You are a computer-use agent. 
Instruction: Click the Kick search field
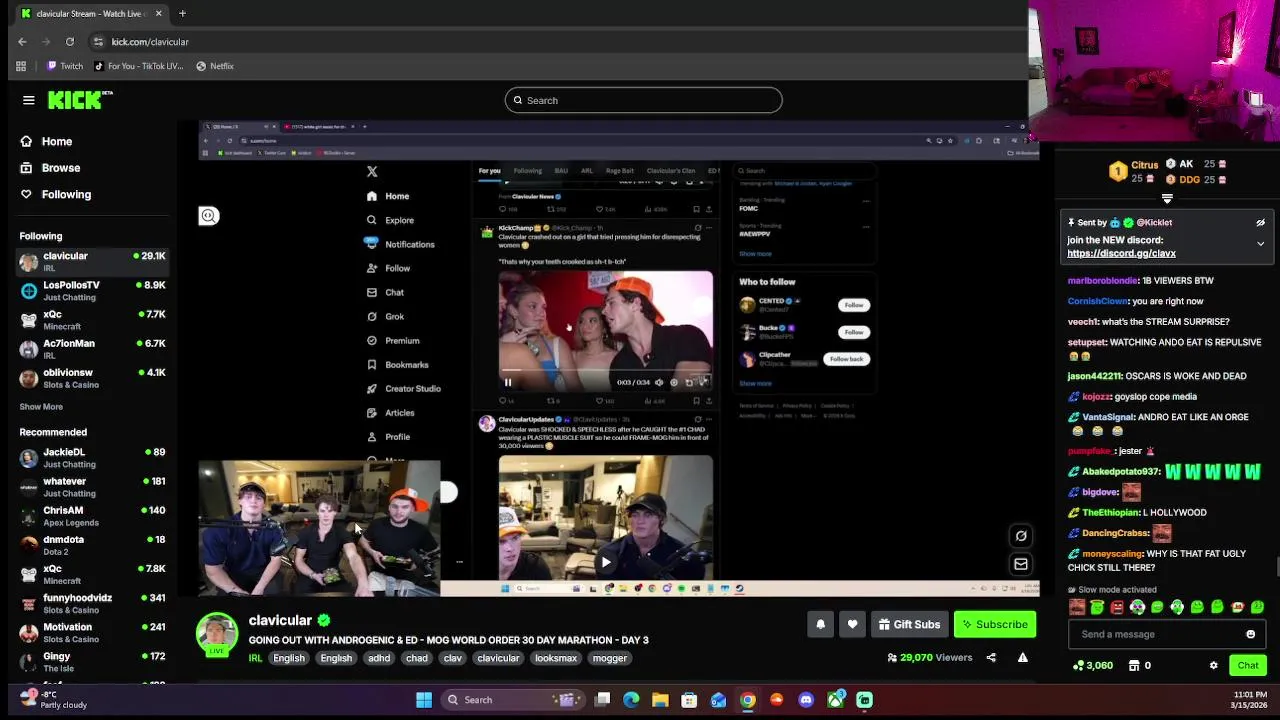pos(643,100)
